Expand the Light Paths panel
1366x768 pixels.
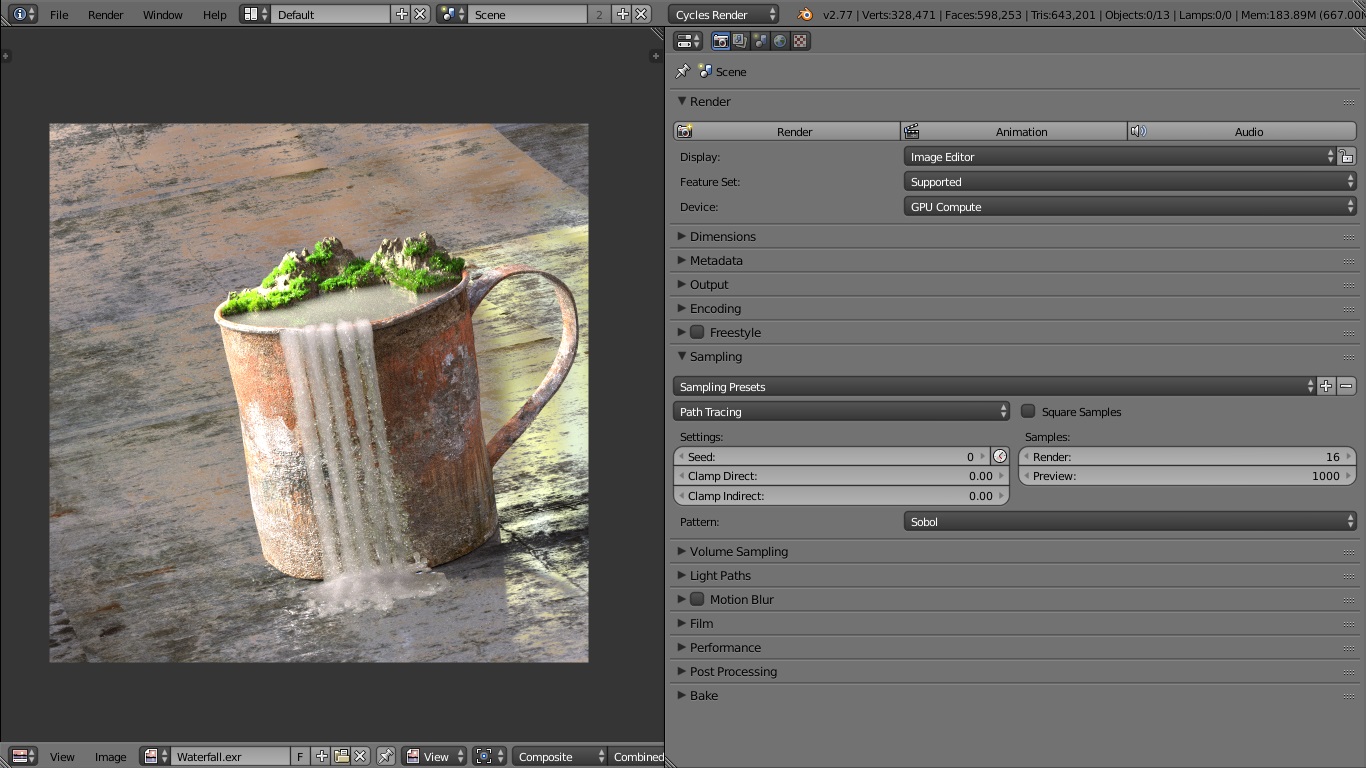click(x=720, y=575)
